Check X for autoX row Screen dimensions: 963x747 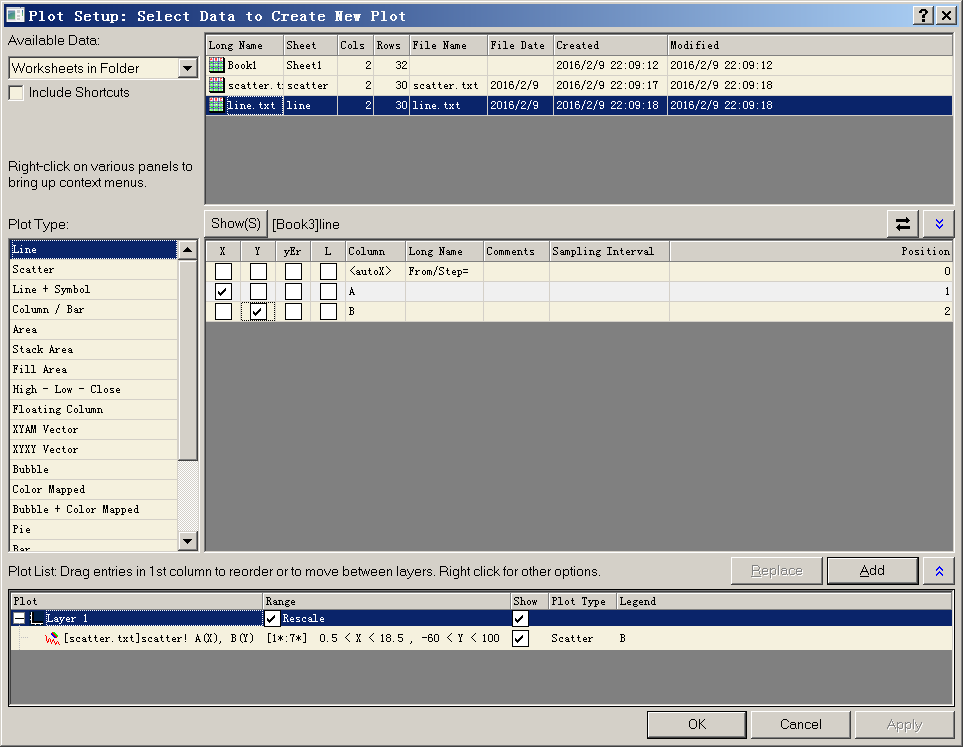[x=223, y=271]
